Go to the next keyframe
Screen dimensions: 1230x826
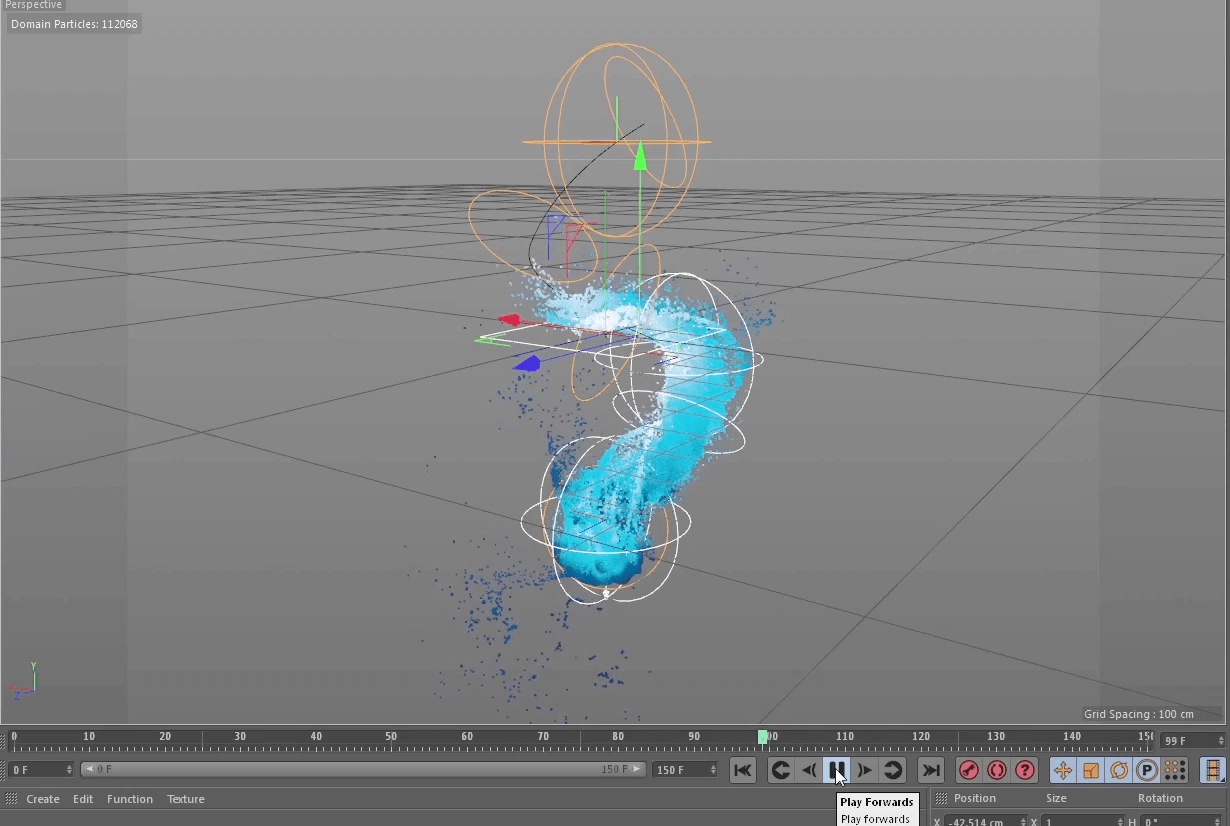(x=893, y=770)
